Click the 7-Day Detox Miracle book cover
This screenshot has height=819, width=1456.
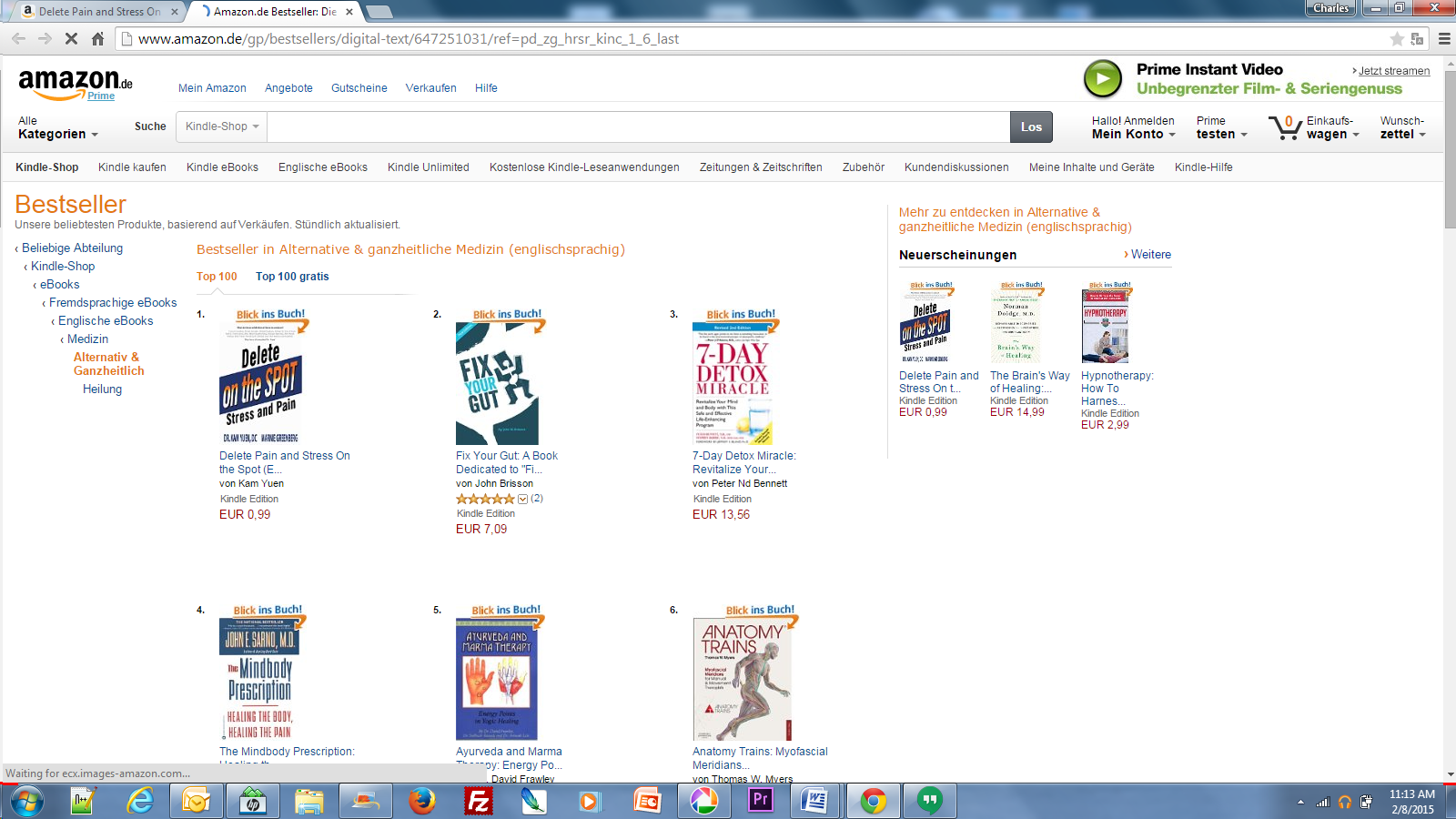pos(733,383)
